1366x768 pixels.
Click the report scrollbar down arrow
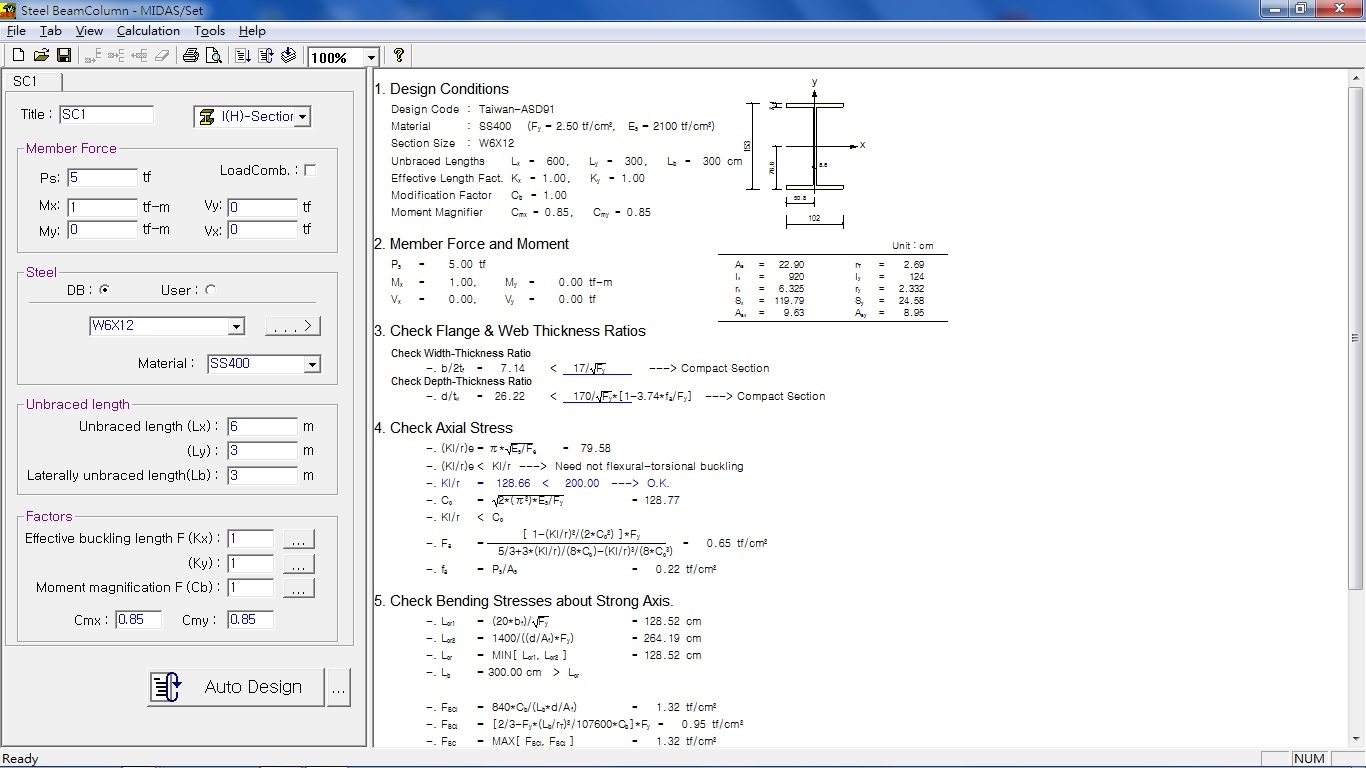point(1355,739)
